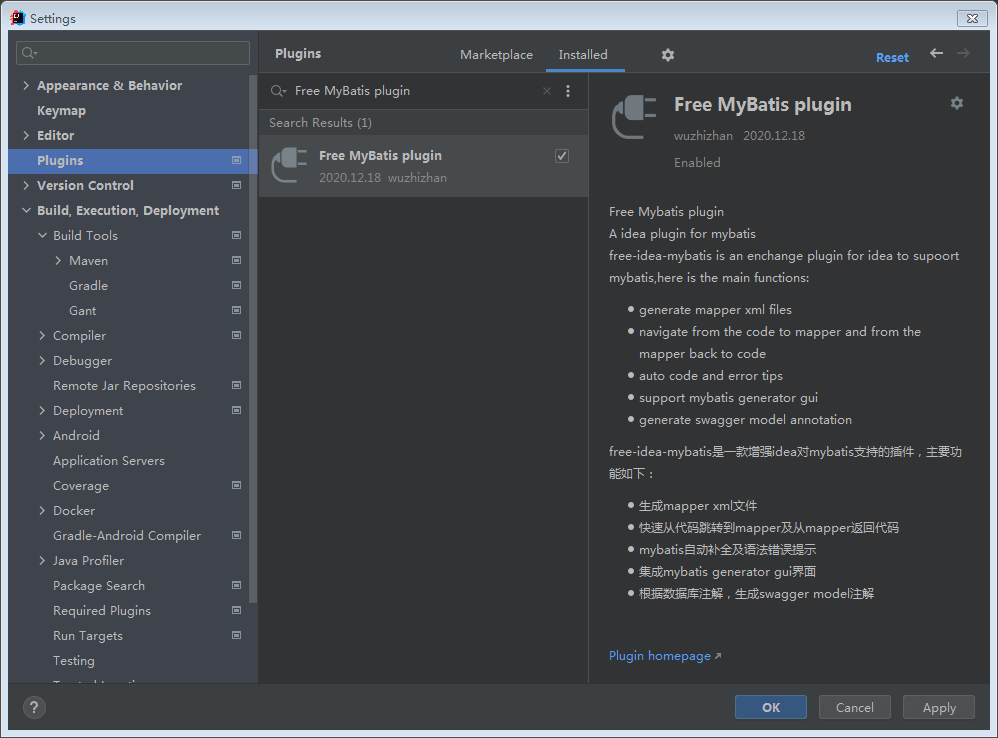Click the back navigation arrow
The image size is (998, 738).
936,54
